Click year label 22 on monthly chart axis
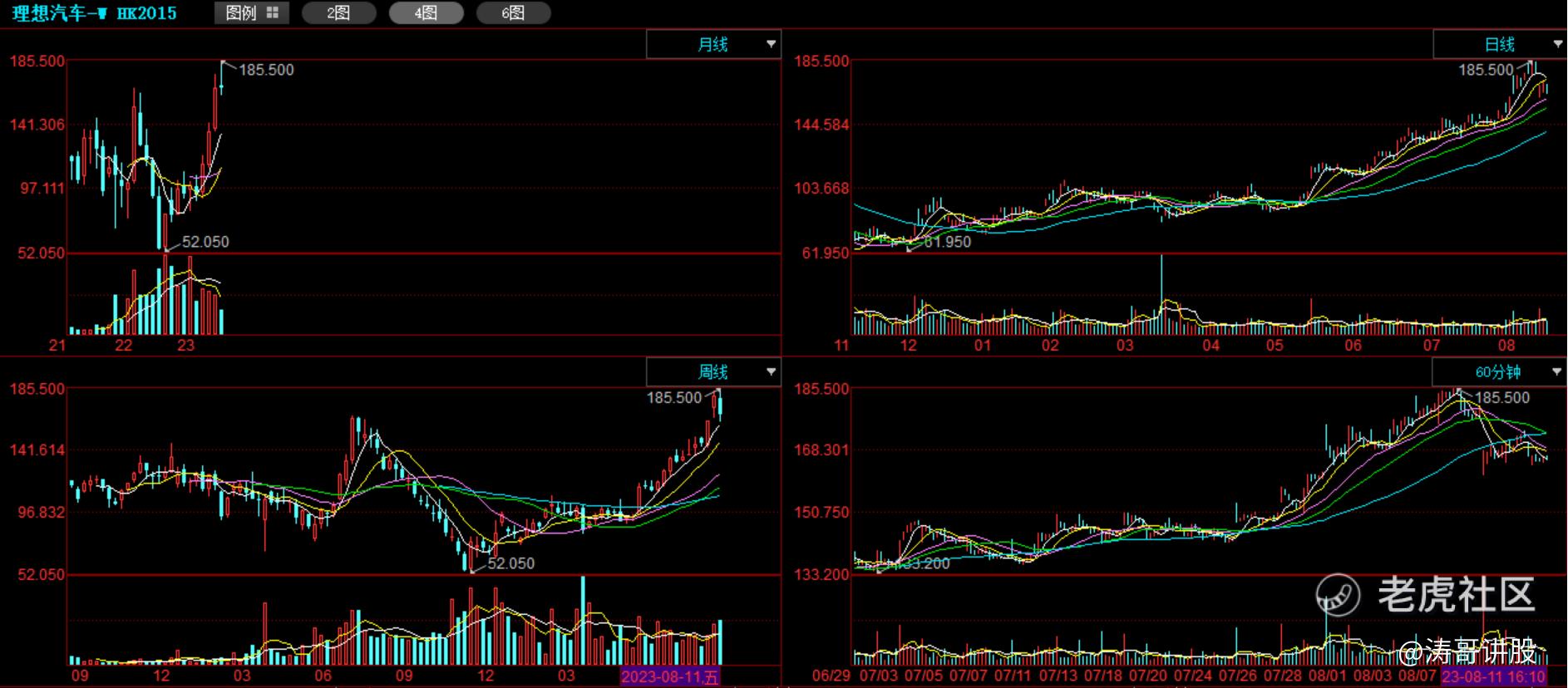Screen dimensions: 1568x688 tap(123, 345)
